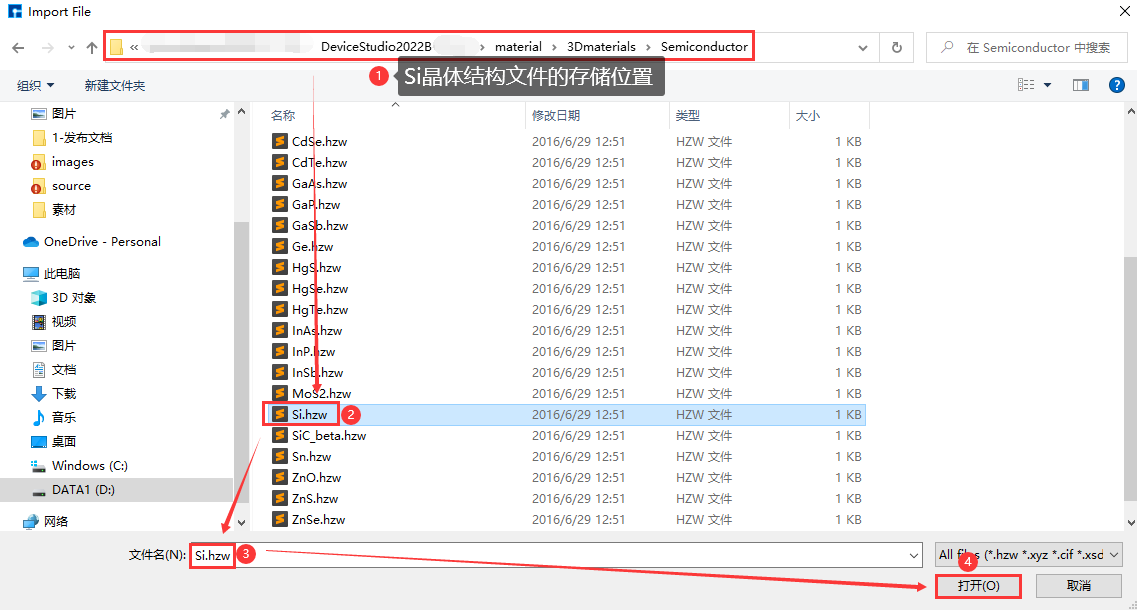Click the 文件名 input field
Screen dimensions: 1137x610
click(x=400, y=555)
